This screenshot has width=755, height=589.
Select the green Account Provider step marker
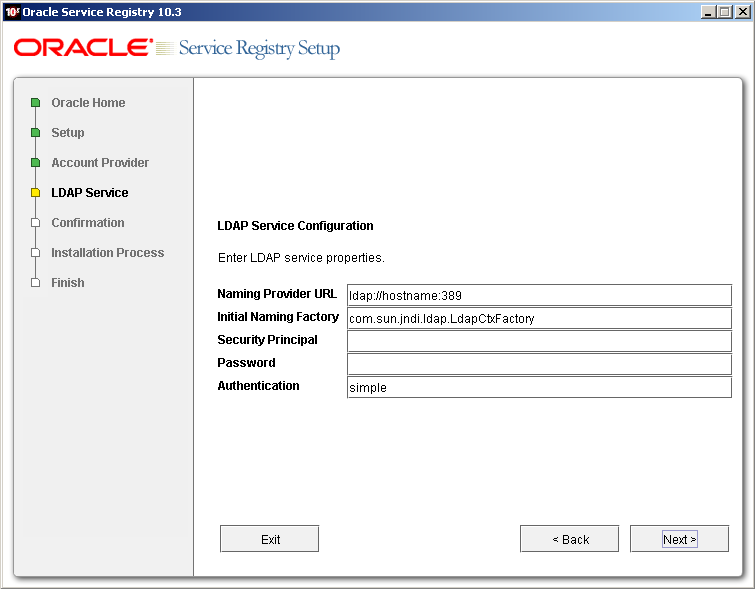36,163
